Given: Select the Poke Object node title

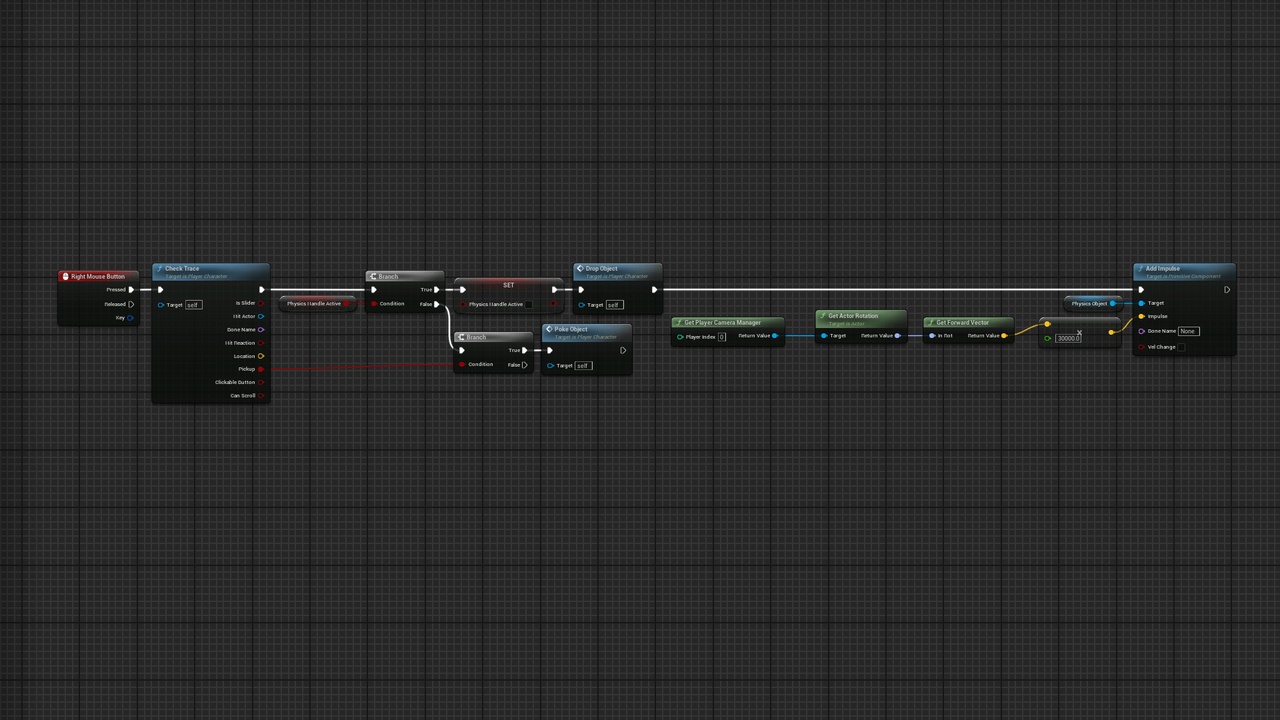Looking at the screenshot, I should click(x=571, y=329).
